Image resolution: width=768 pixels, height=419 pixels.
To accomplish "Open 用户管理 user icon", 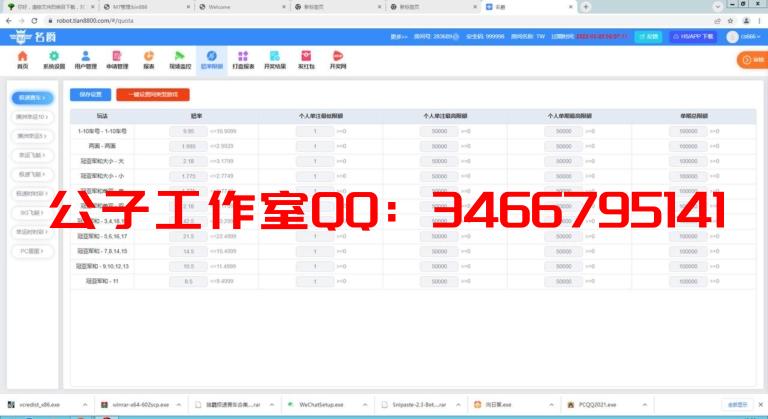I will pos(86,60).
